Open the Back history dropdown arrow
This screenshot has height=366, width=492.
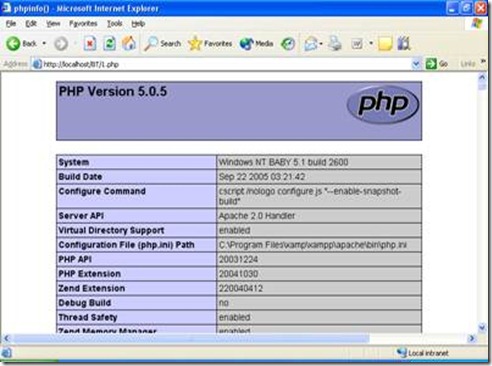(x=44, y=43)
